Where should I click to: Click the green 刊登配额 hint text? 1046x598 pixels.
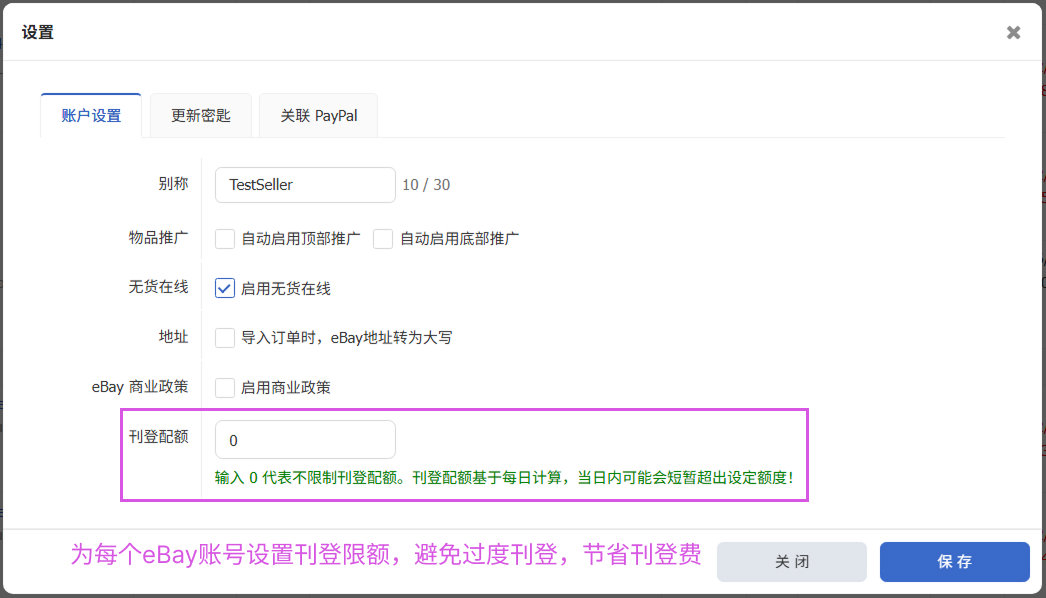(x=504, y=478)
